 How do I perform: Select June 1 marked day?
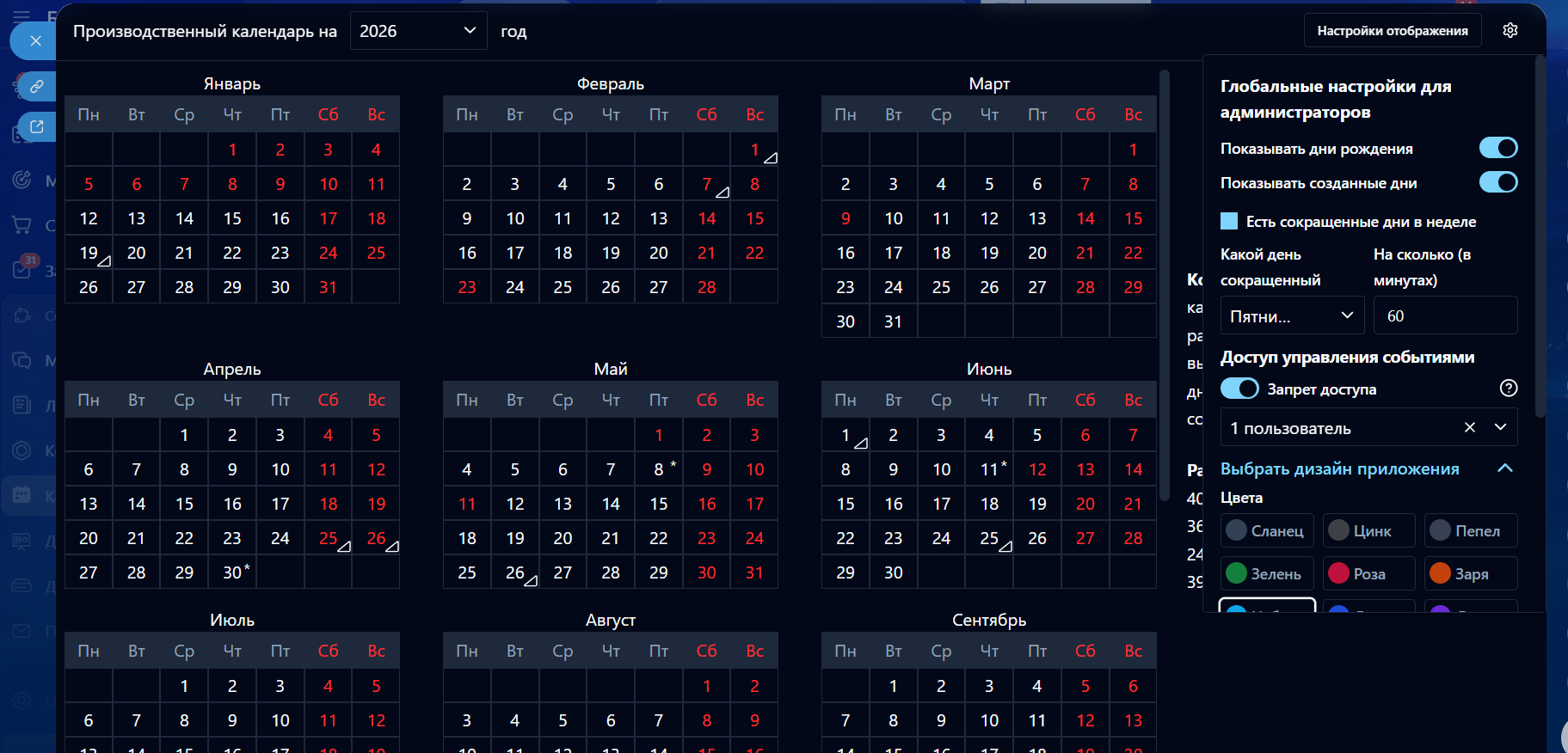point(845,435)
